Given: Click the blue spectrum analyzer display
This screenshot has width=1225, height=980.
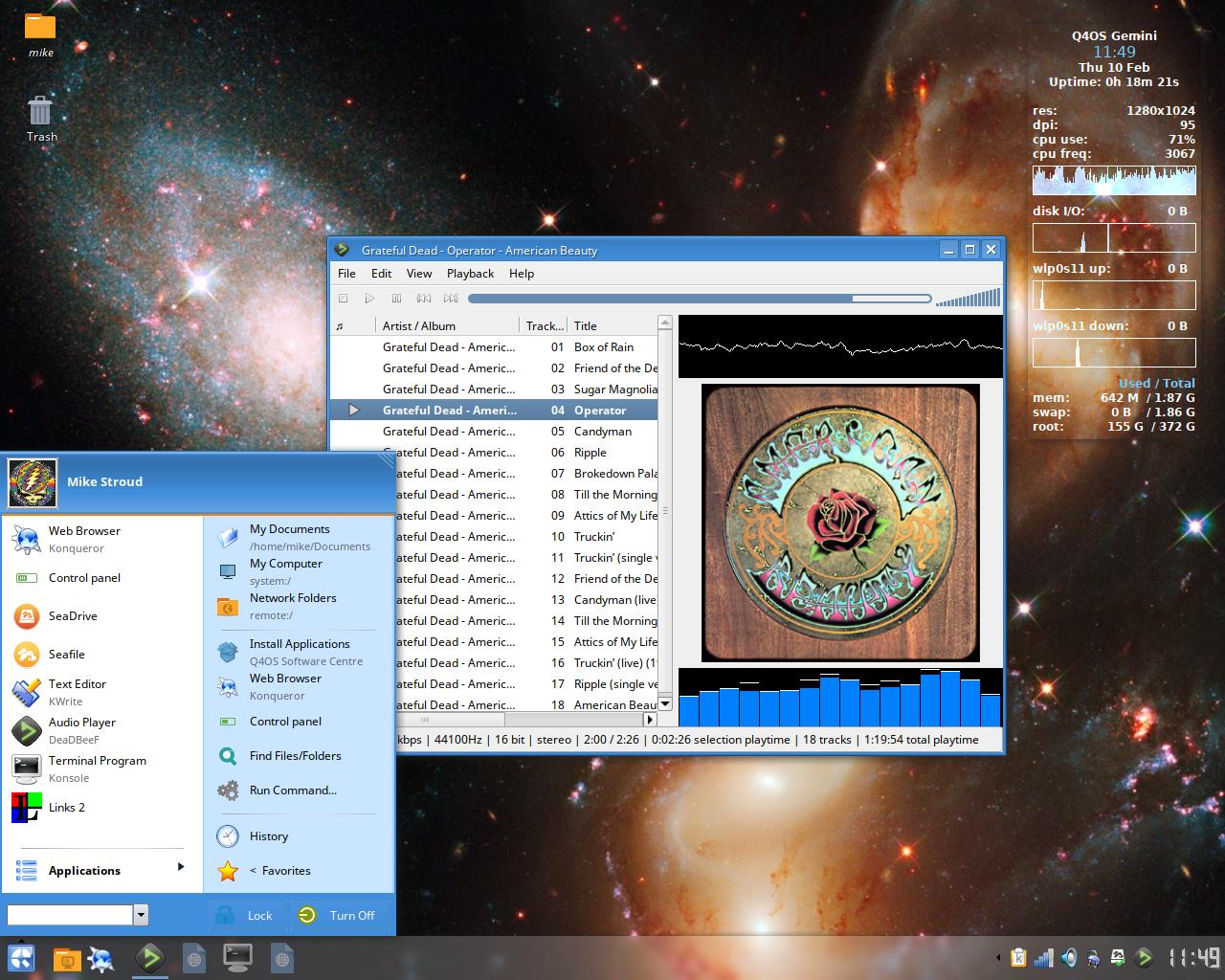Looking at the screenshot, I should pyautogui.click(x=840, y=697).
